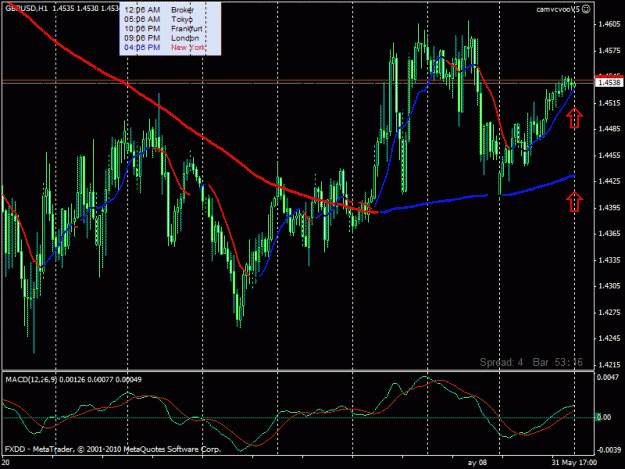The height and width of the screenshot is (469, 625).
Task: Click the 31 May 17:00 time axis label
Action: (x=574, y=463)
